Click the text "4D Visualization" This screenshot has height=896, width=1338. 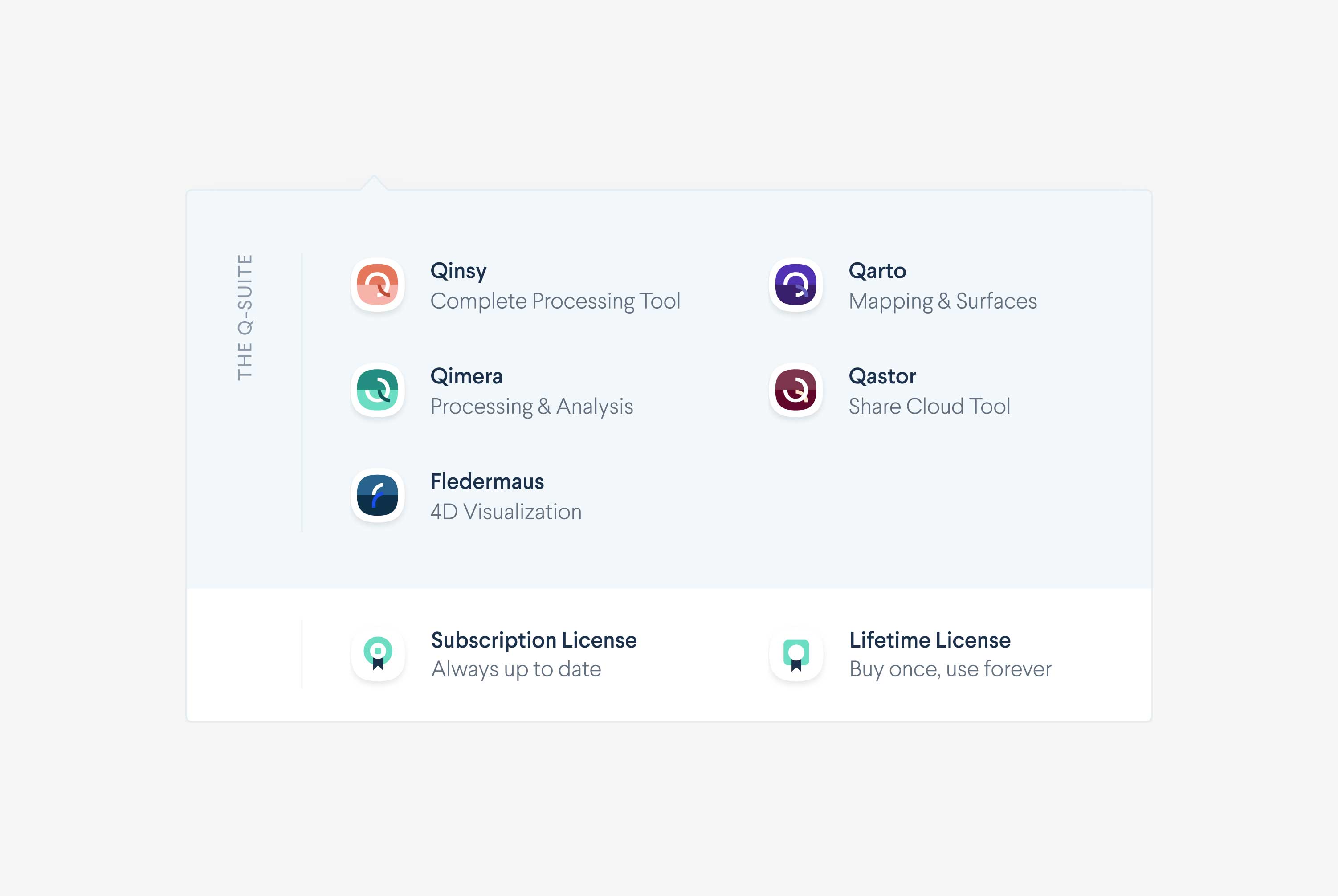point(506,511)
